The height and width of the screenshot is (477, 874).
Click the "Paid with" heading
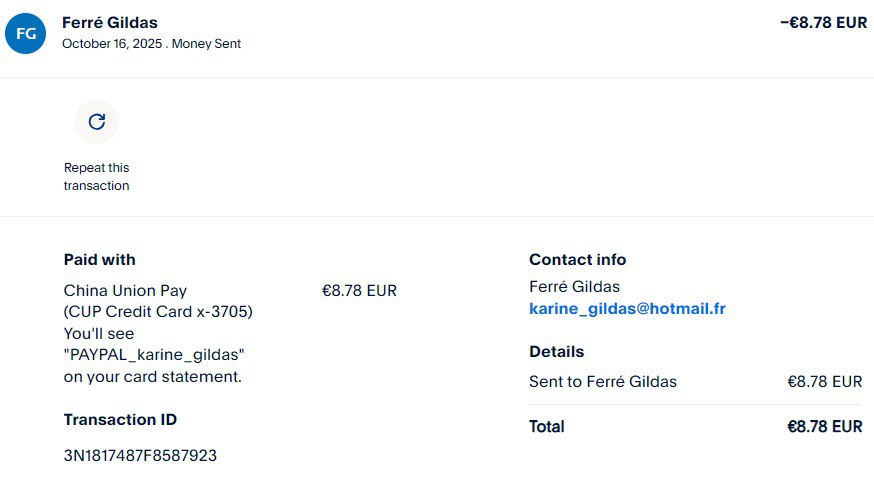coord(99,260)
